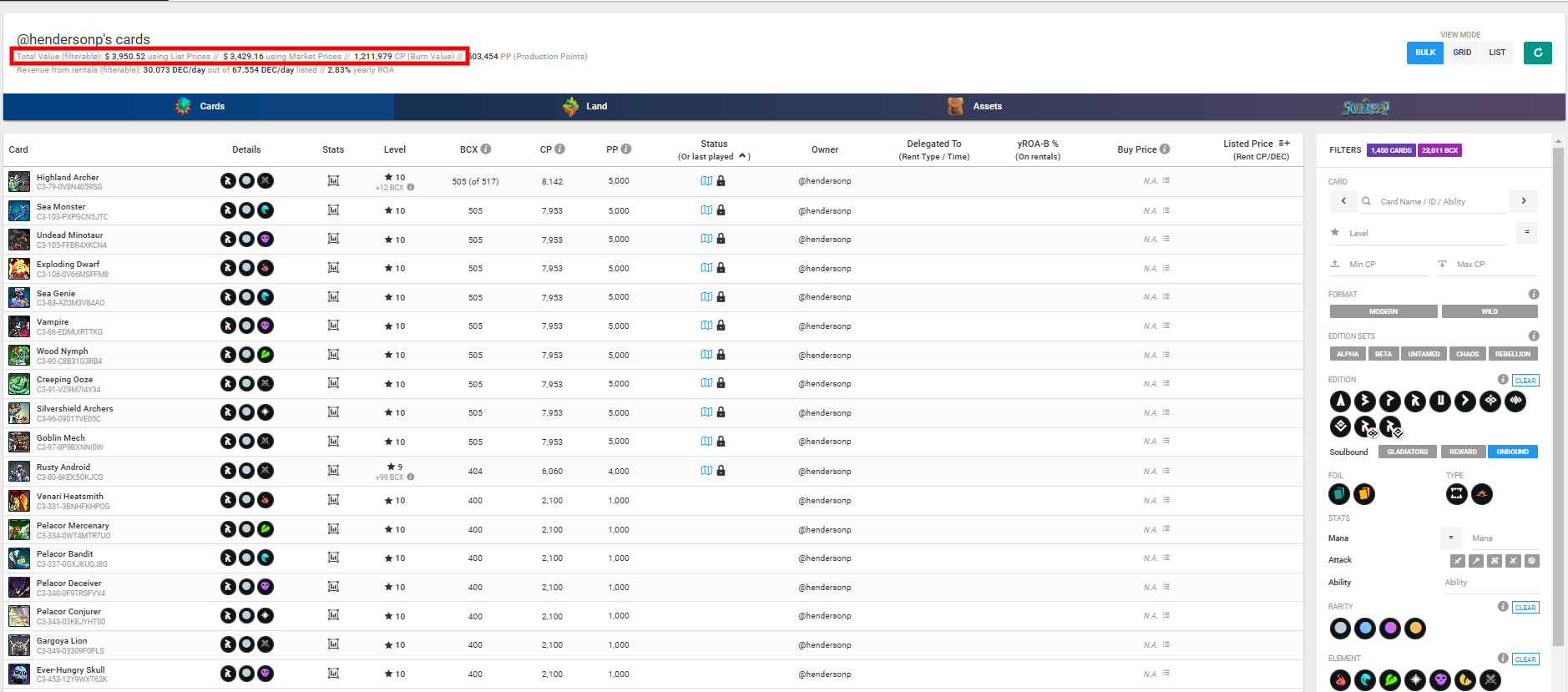The height and width of the screenshot is (692, 1568).
Task: Filter by Fire element icon
Action: [x=1340, y=680]
